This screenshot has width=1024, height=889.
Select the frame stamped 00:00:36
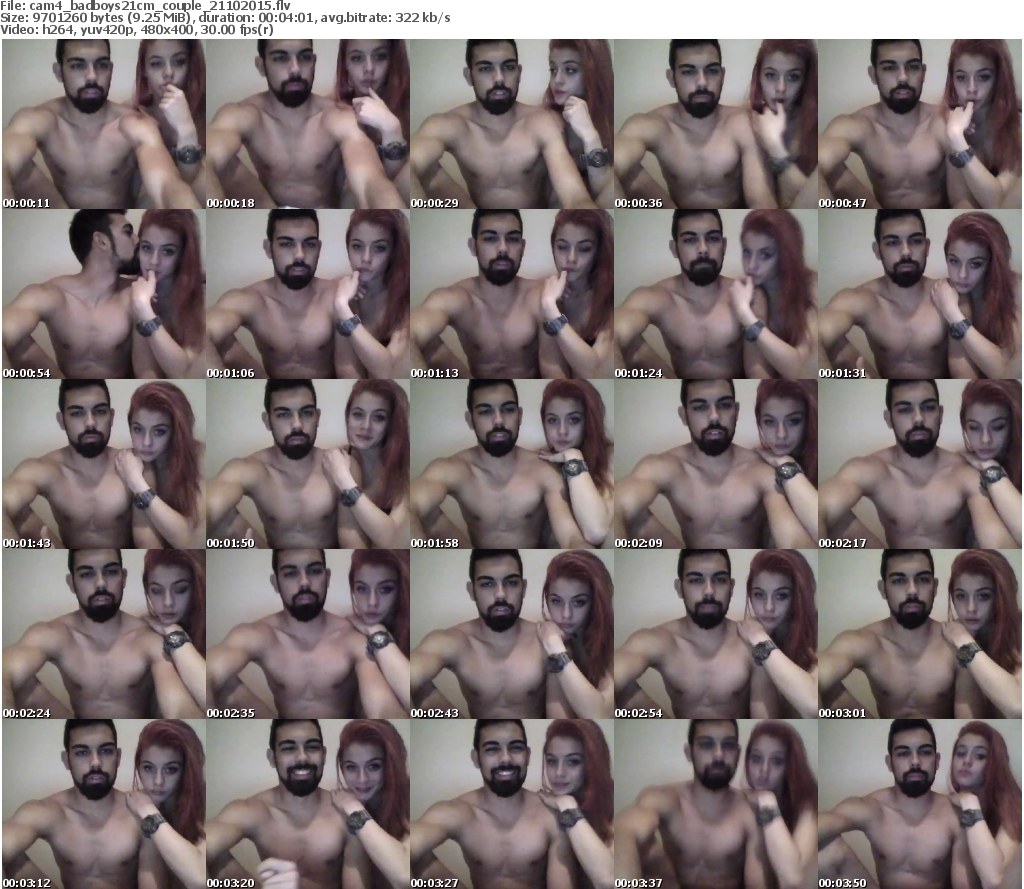pos(716,124)
